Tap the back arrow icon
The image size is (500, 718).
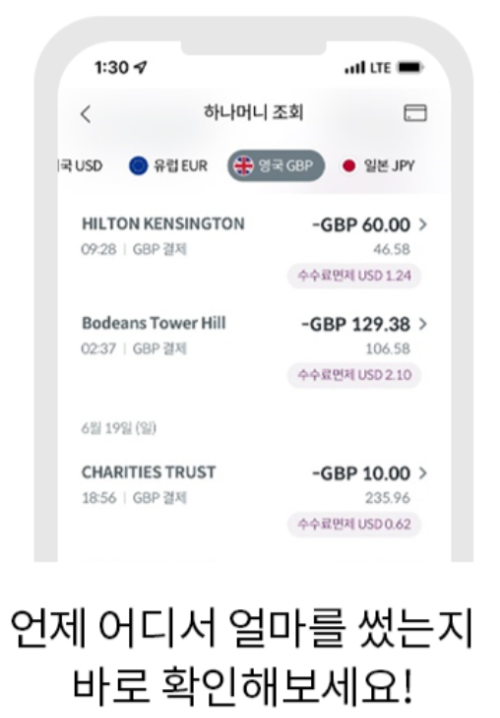(x=86, y=114)
